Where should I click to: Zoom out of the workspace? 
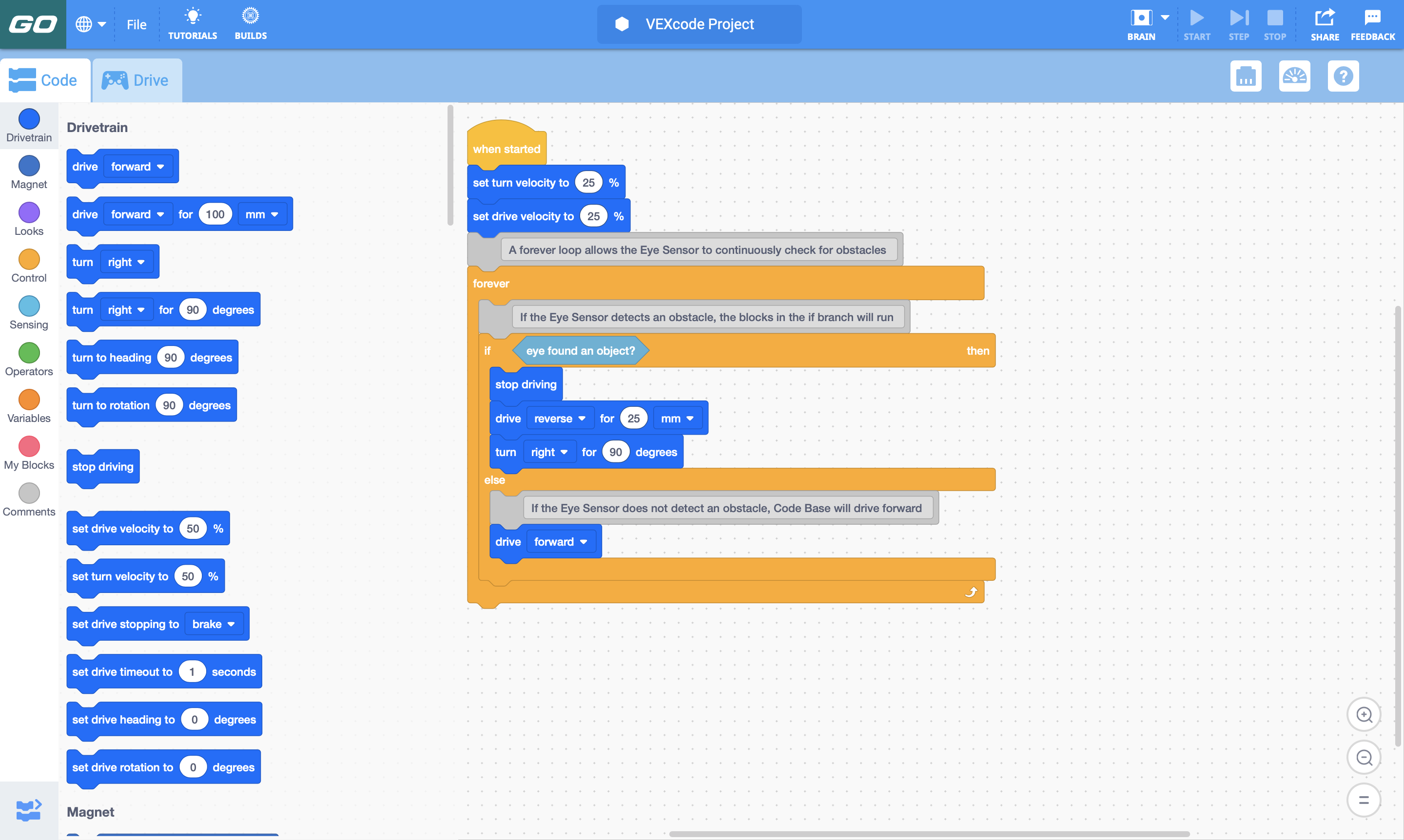tap(1364, 757)
